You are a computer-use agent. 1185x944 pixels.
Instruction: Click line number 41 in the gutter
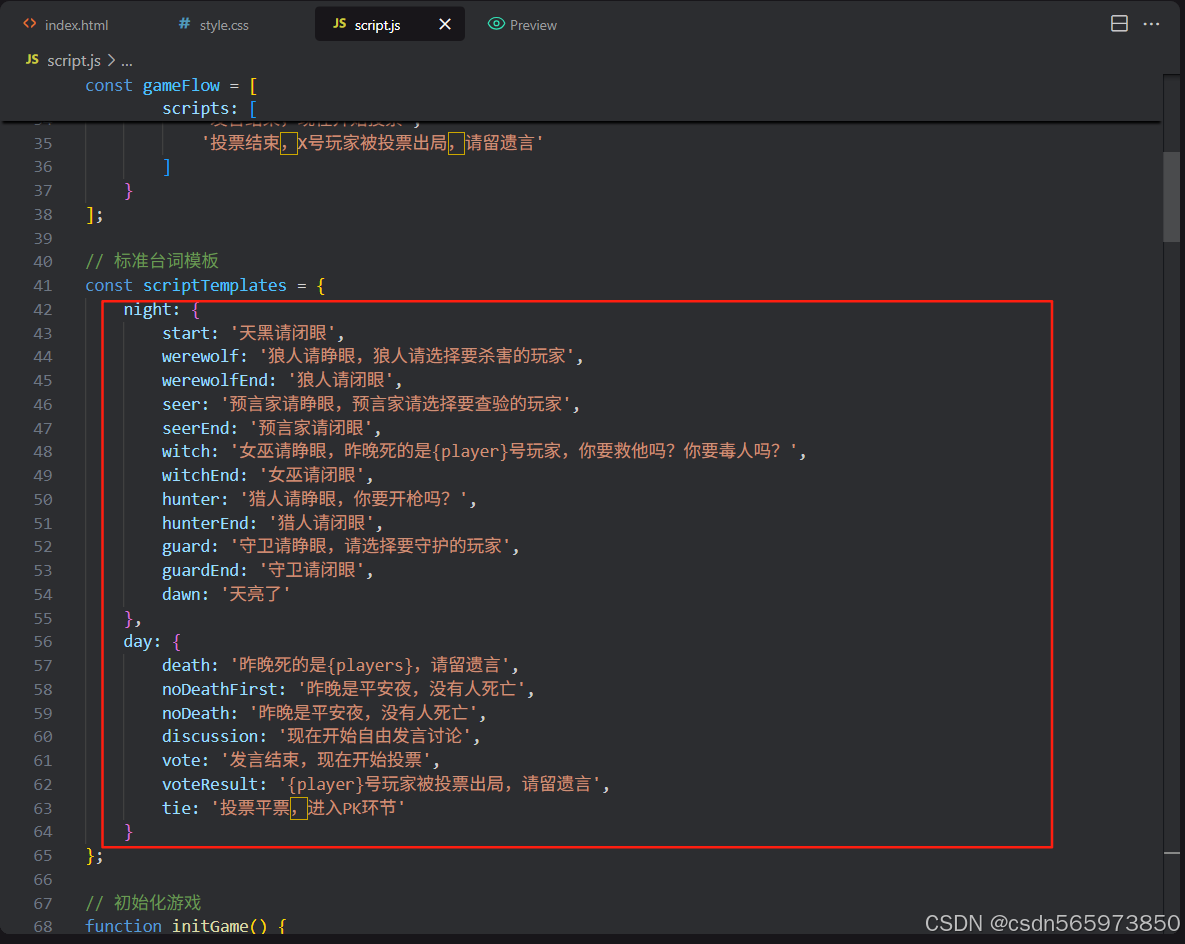tap(43, 286)
